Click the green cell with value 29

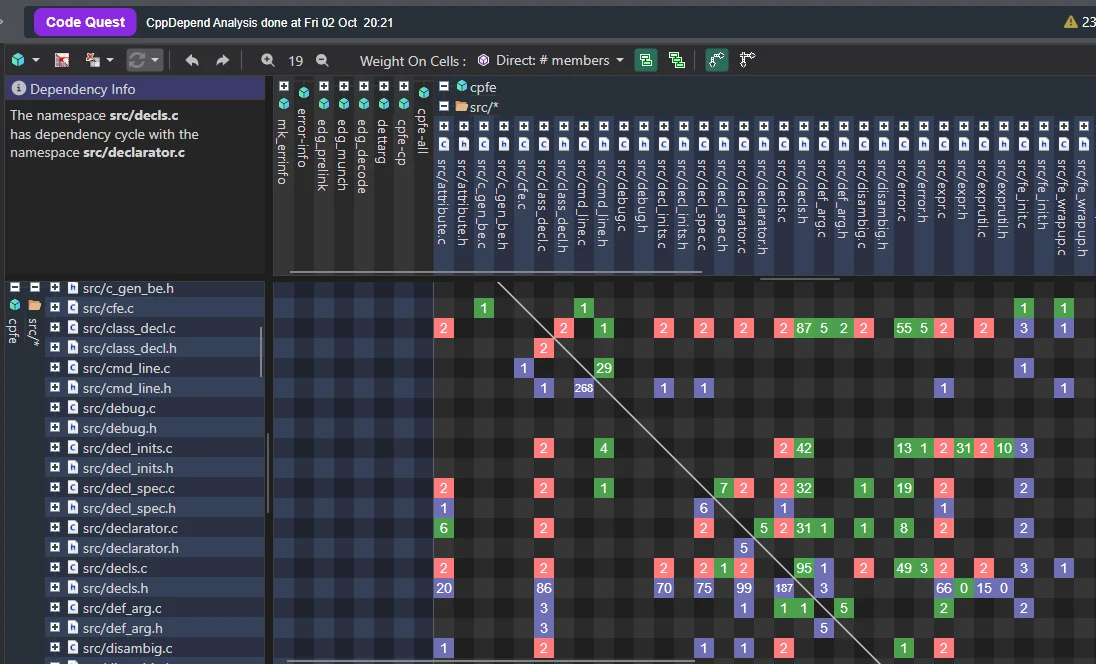click(604, 368)
